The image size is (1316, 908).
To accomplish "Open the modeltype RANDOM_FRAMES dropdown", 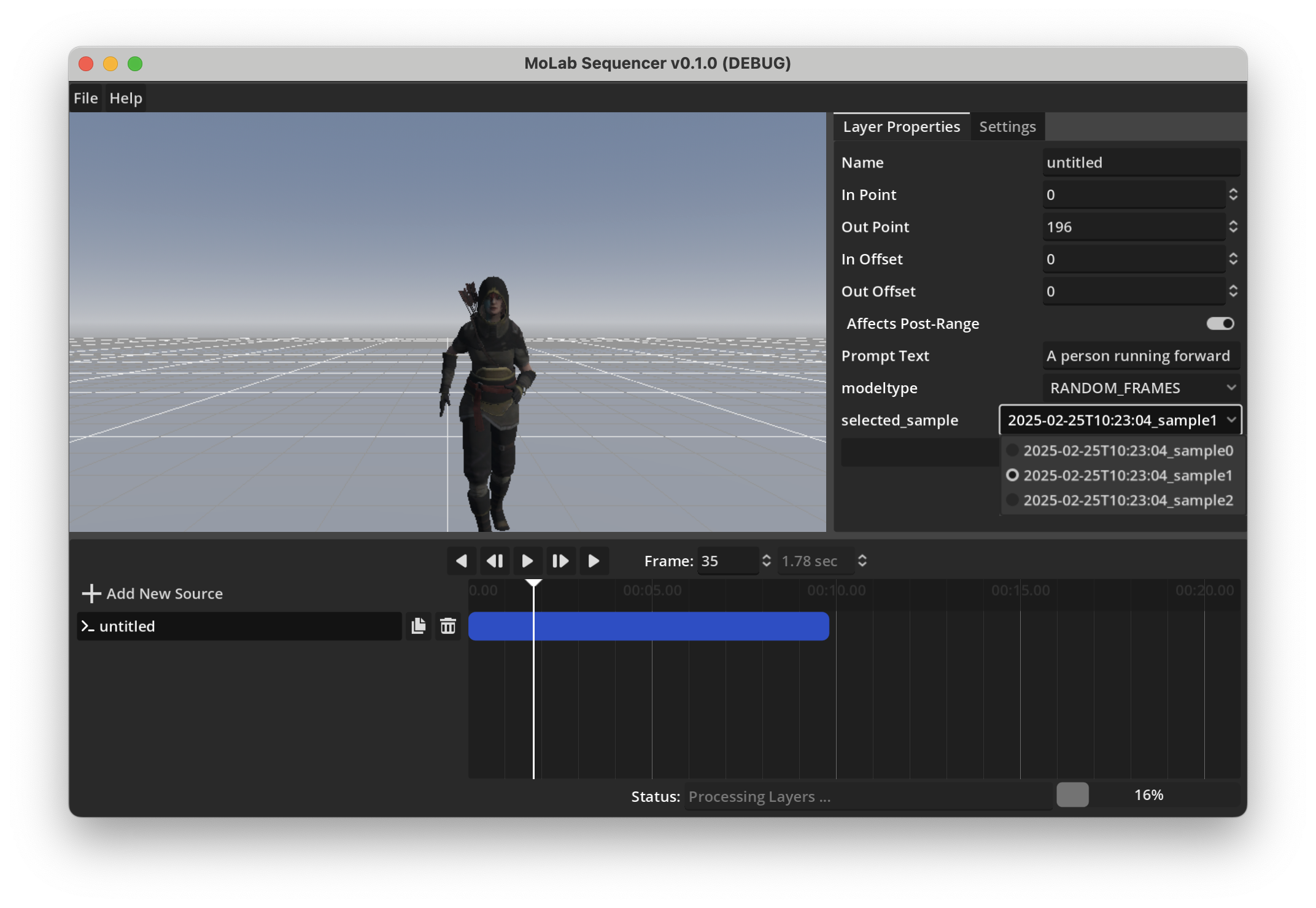I will (1142, 388).
